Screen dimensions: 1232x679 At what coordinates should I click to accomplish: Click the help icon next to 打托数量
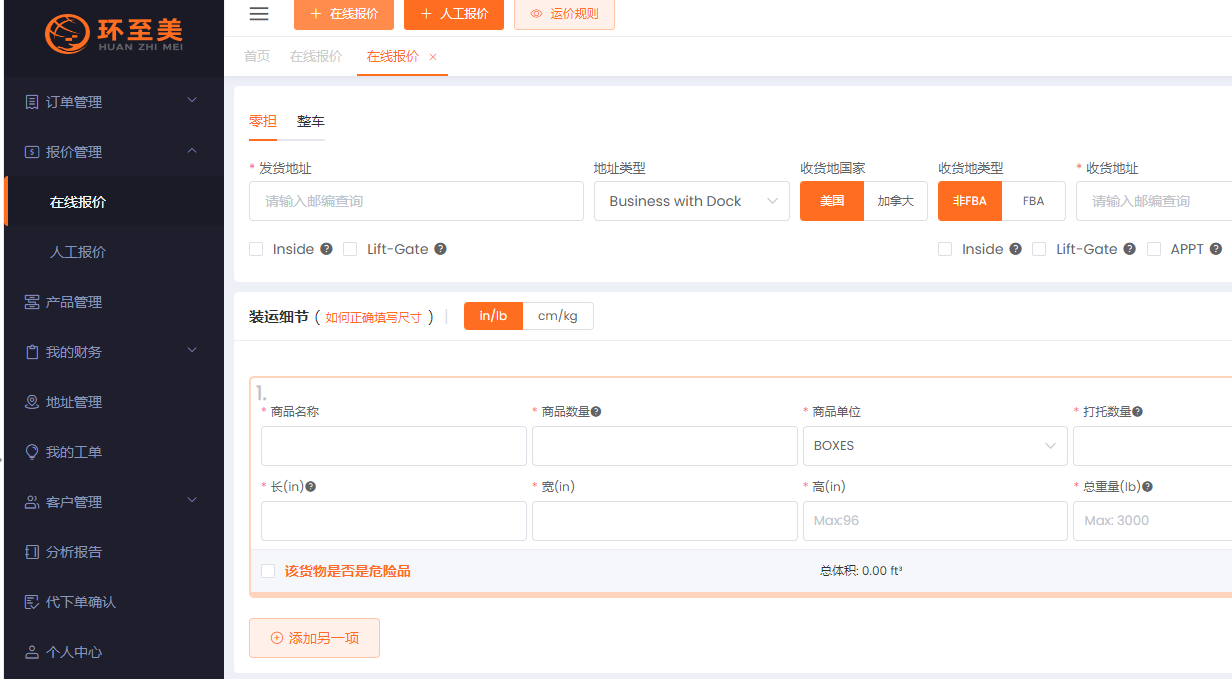[1137, 412]
